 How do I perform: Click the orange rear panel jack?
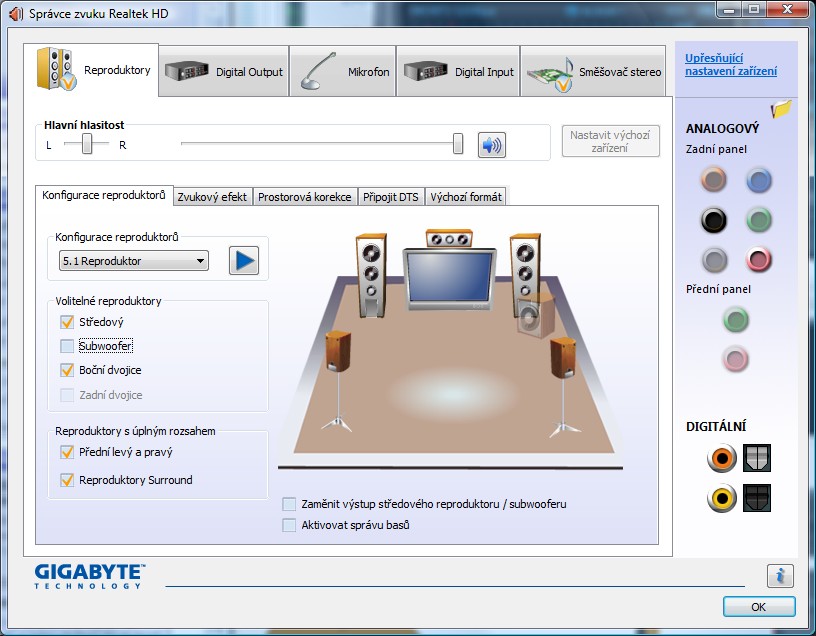coord(713,180)
